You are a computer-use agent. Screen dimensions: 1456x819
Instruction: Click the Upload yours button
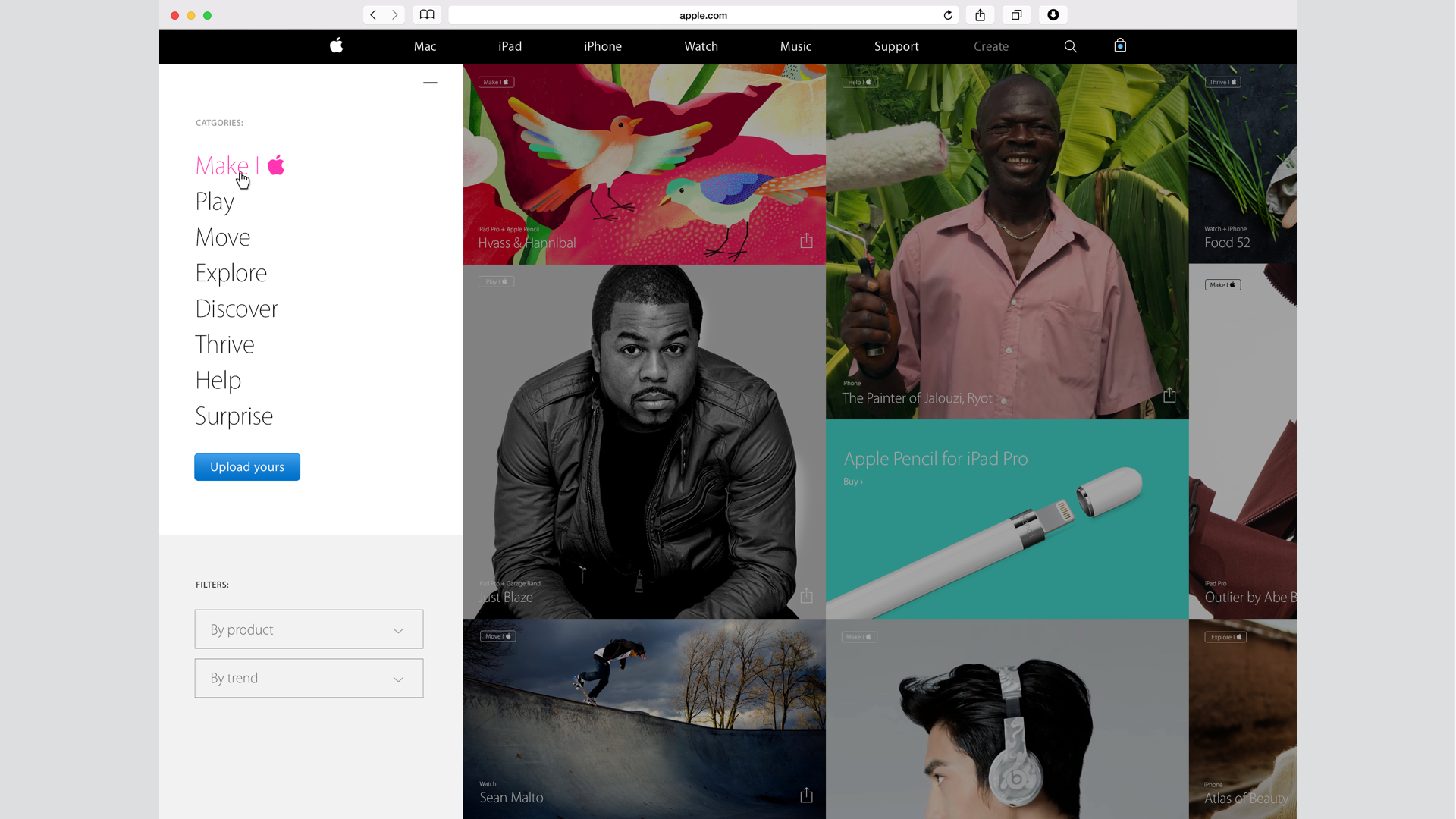coord(247,467)
